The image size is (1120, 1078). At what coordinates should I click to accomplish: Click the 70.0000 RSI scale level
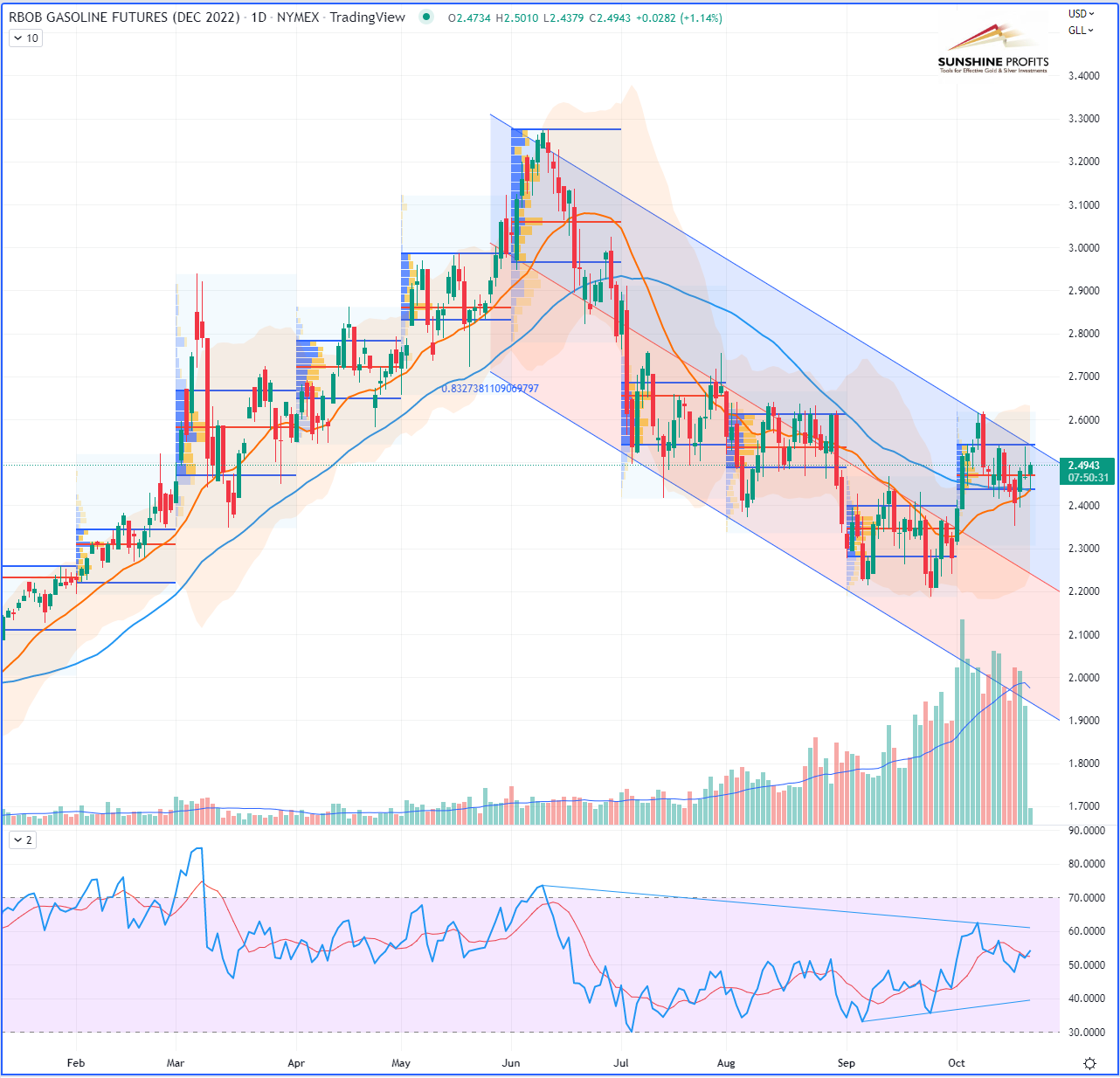1087,898
